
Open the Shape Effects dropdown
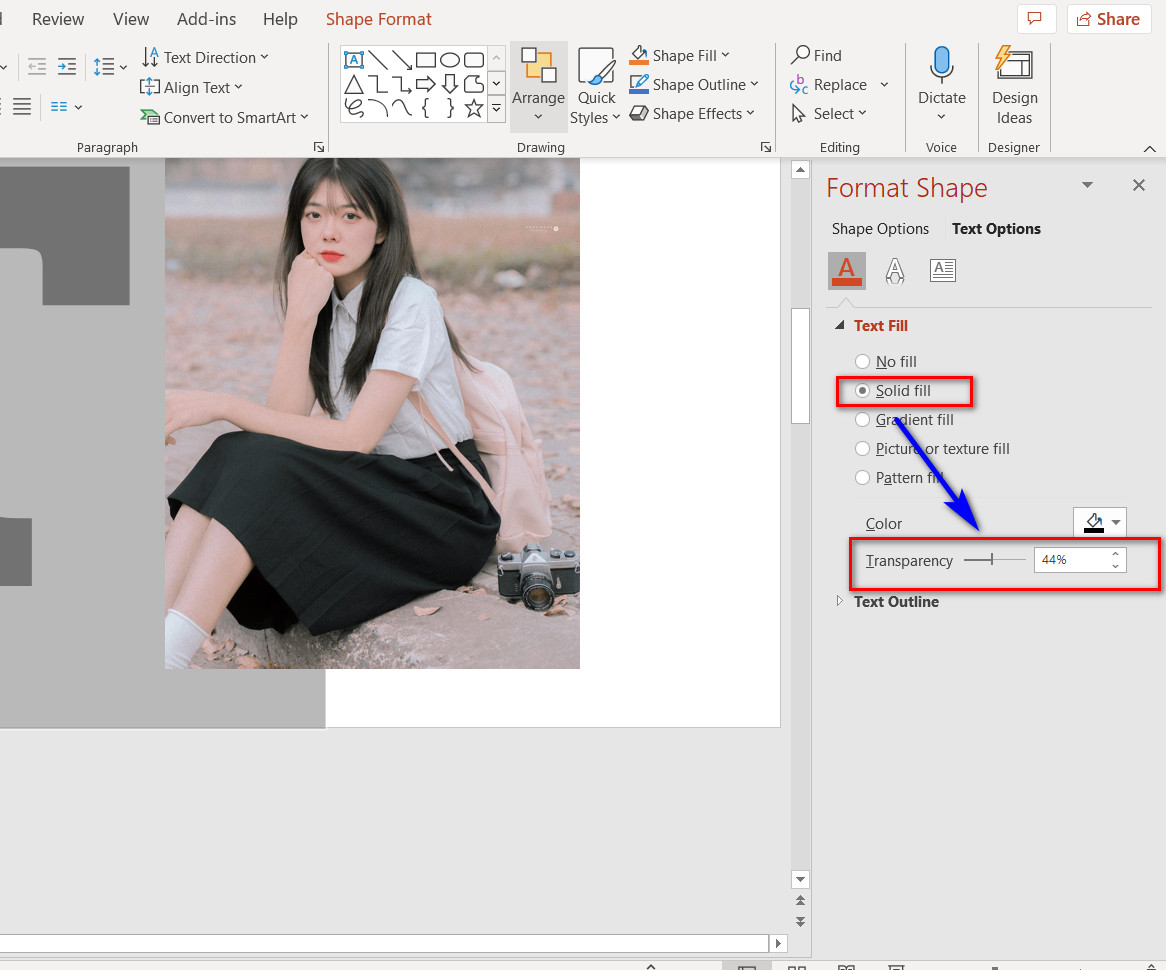[x=692, y=113]
